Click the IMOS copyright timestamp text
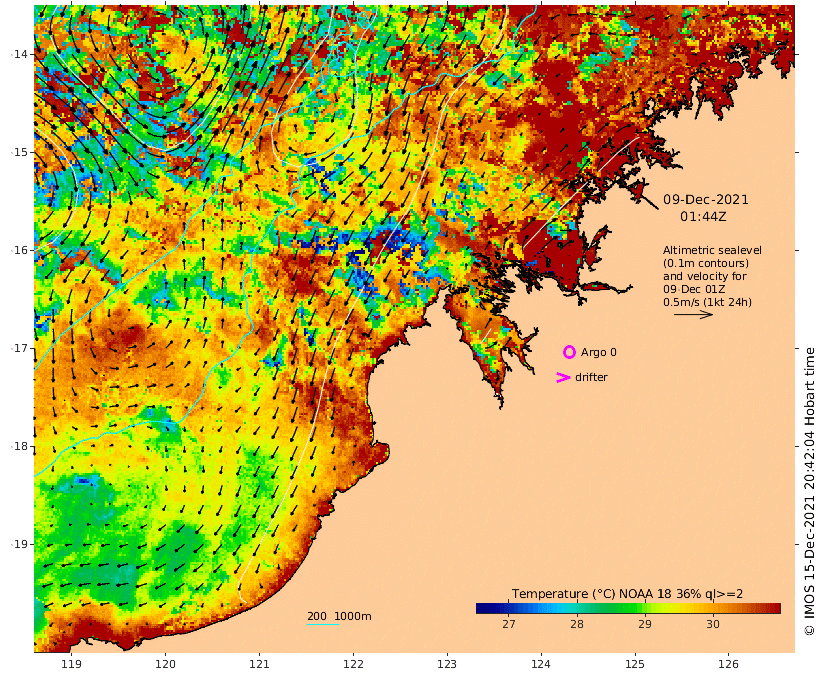 [809, 492]
